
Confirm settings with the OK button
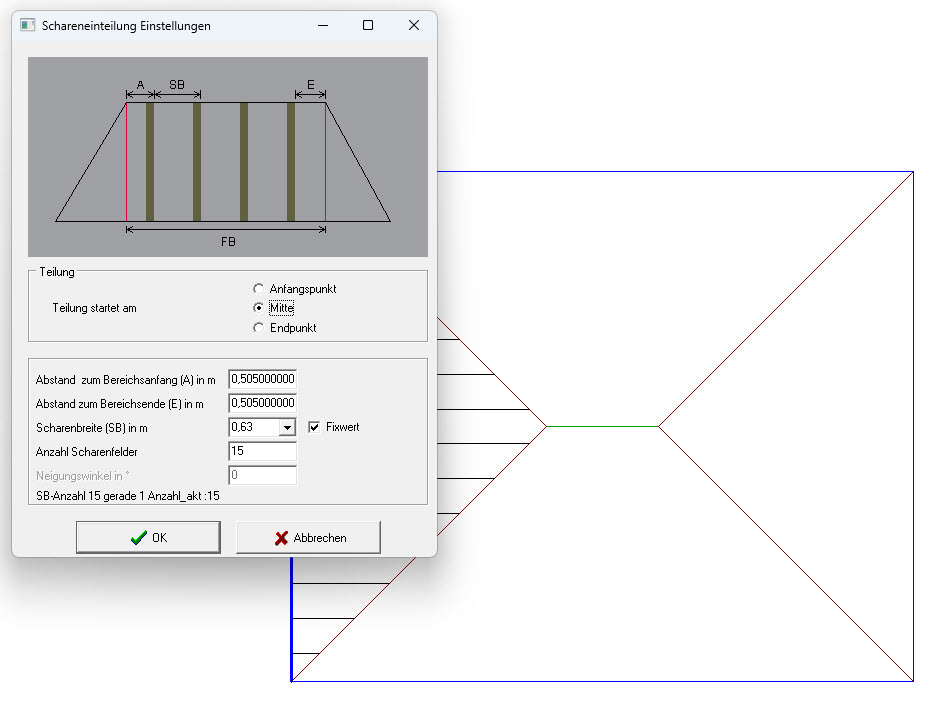point(148,538)
